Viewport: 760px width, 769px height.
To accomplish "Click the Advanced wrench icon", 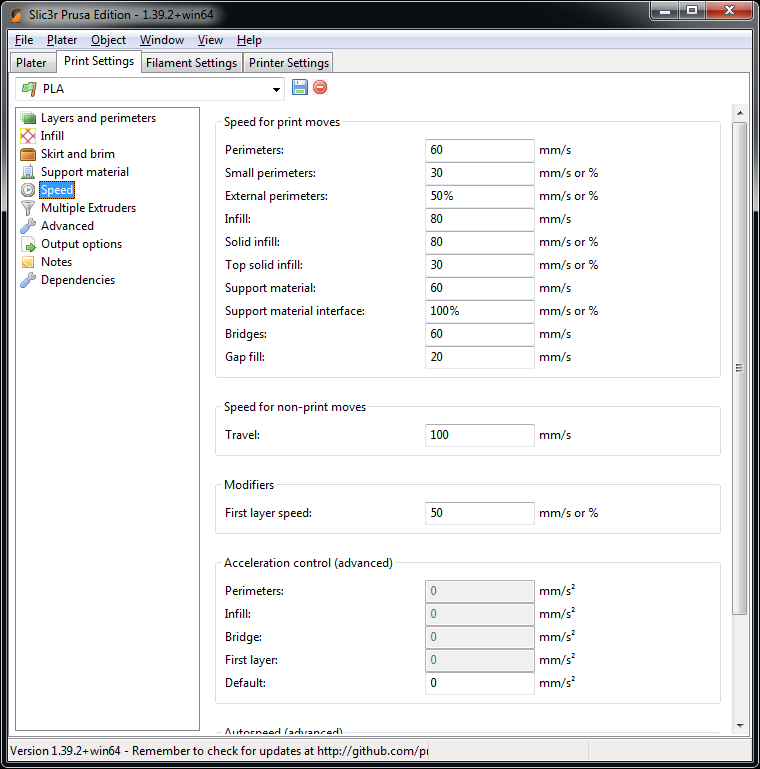I will pos(28,226).
